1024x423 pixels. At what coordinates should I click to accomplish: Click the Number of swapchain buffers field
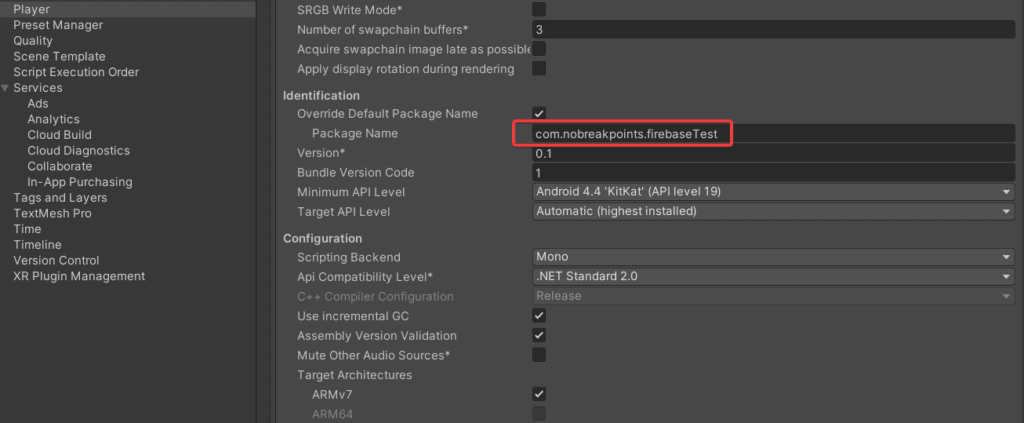(x=773, y=29)
